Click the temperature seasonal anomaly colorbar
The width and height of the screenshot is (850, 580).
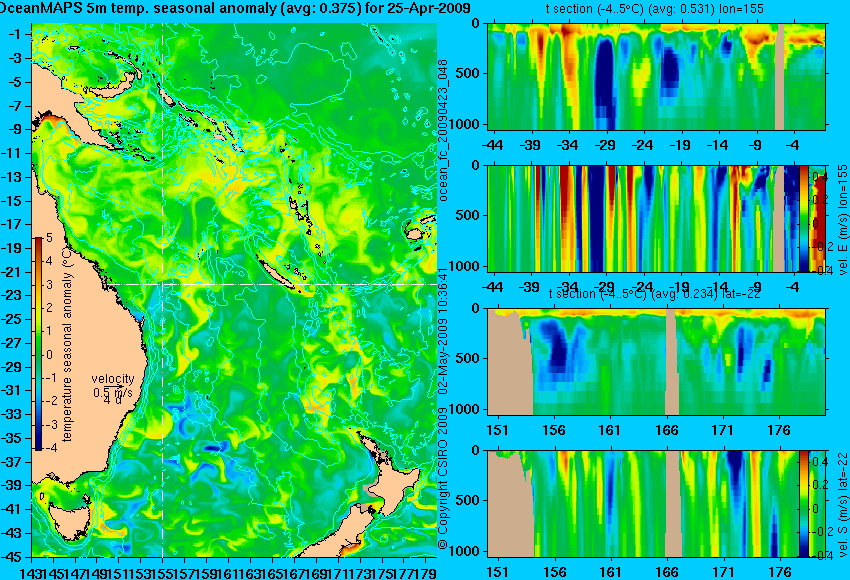(x=38, y=344)
